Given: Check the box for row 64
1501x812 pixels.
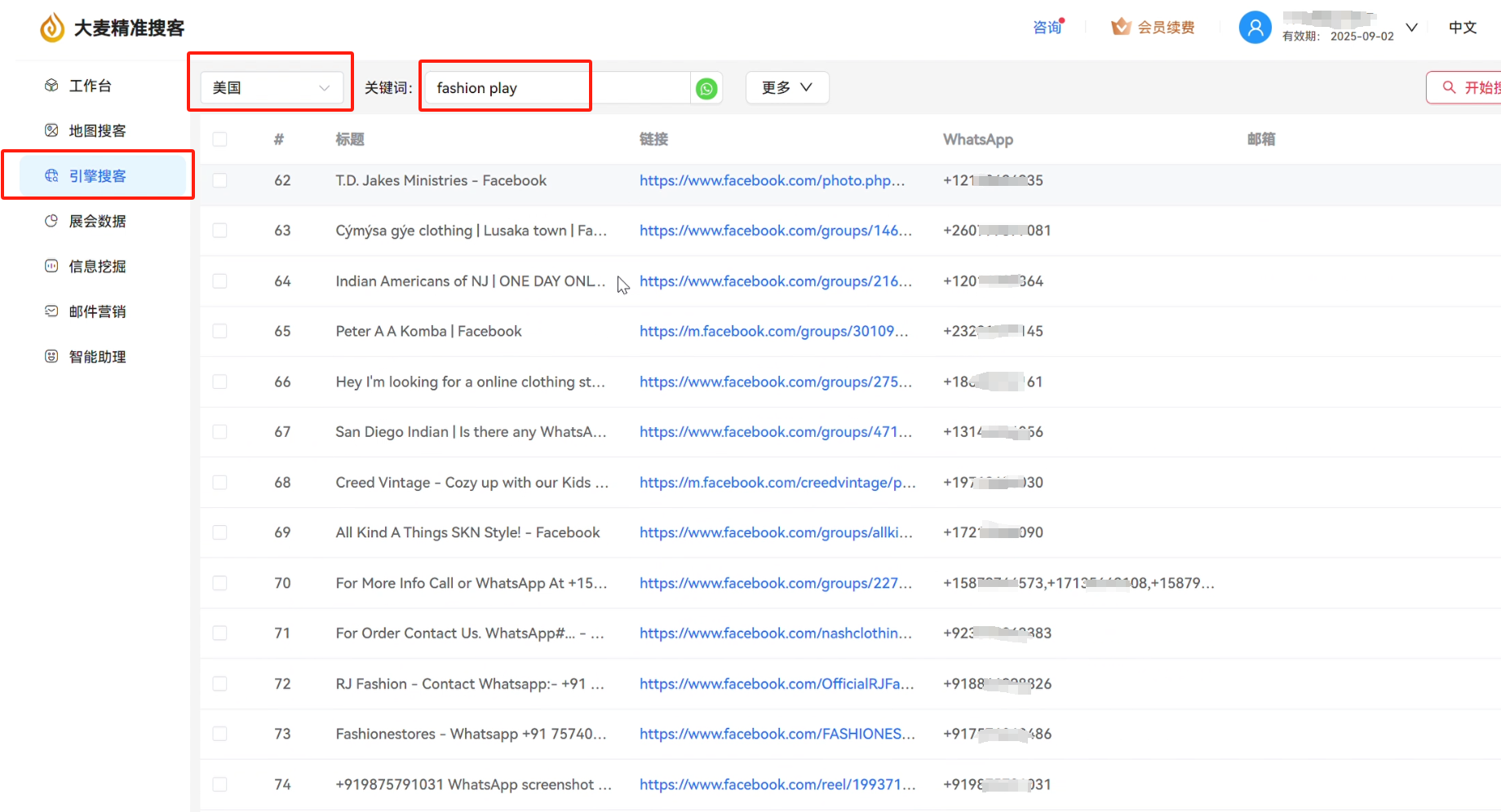Looking at the screenshot, I should [219, 281].
